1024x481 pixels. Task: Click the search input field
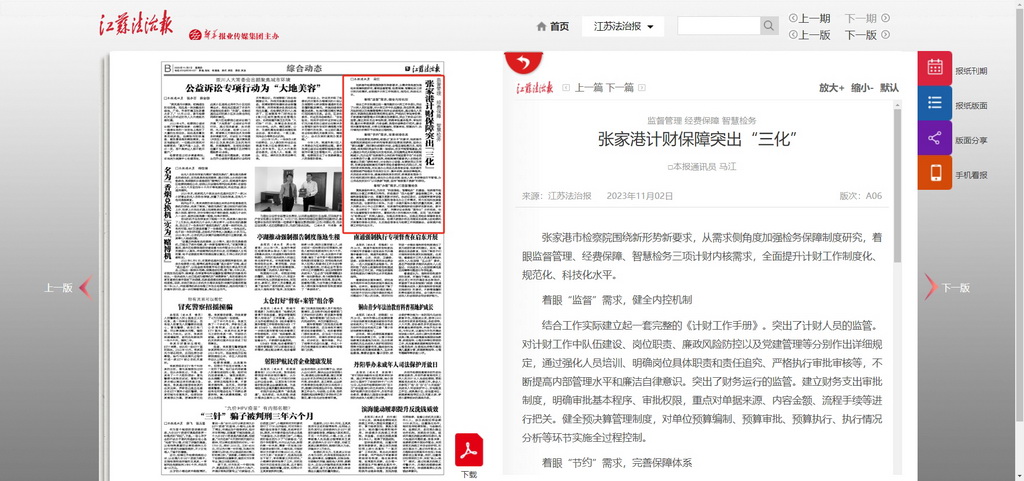[718, 26]
